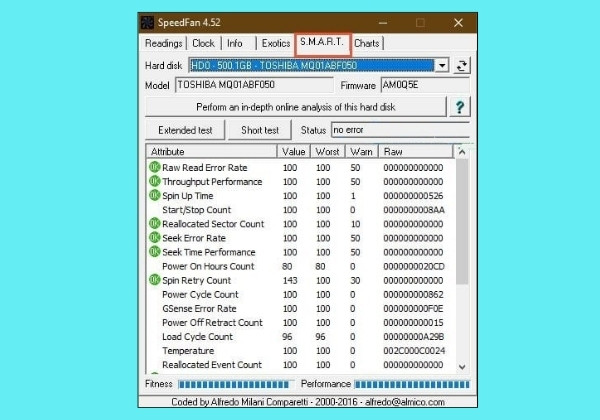Open the blue question mark help button
The image size is (600, 420).
pyautogui.click(x=460, y=107)
